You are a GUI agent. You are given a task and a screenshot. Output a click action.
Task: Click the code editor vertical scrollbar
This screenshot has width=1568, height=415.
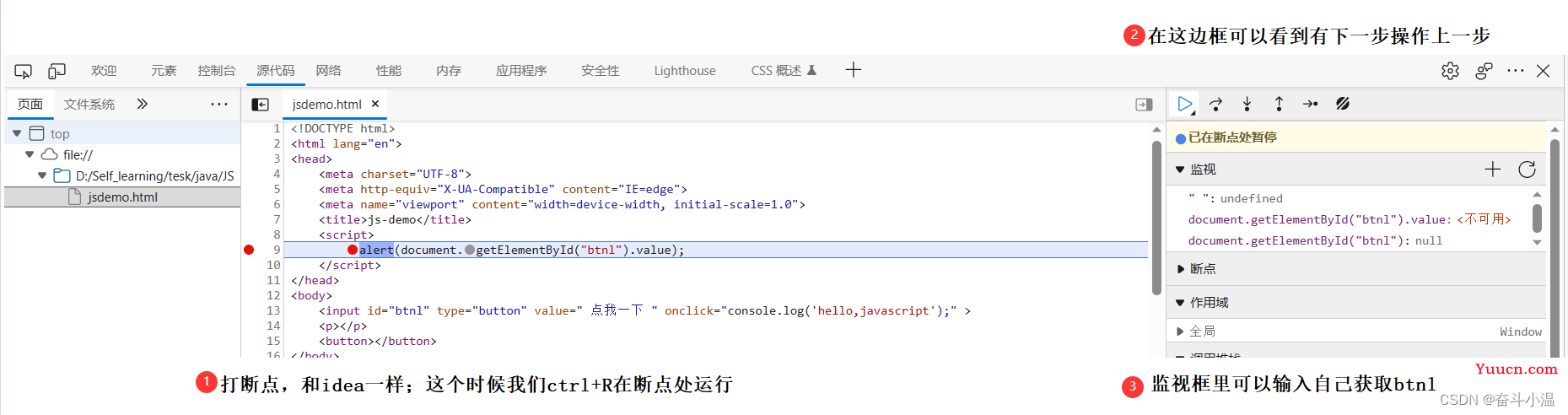pyautogui.click(x=1156, y=218)
